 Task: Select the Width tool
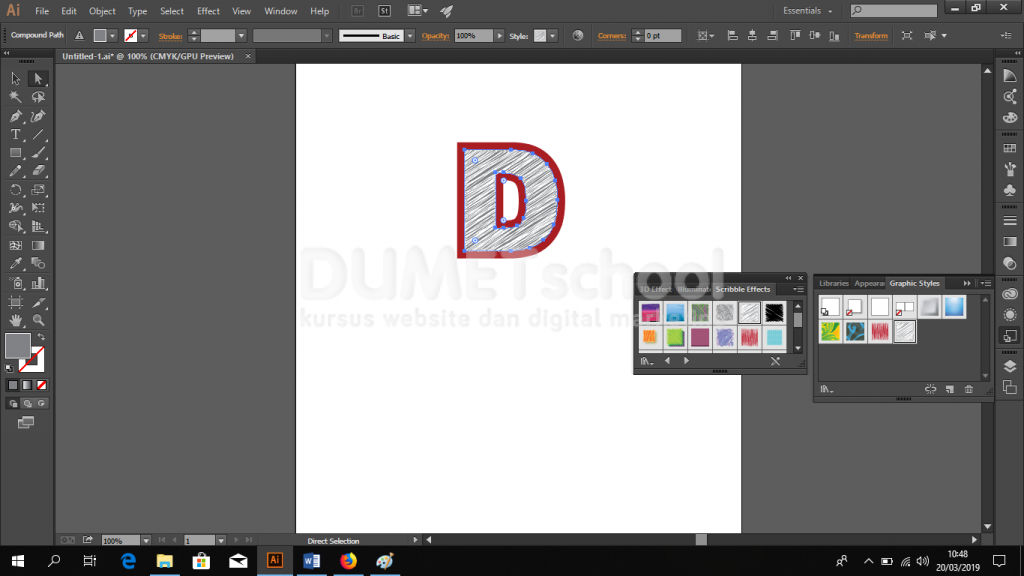[x=15, y=208]
